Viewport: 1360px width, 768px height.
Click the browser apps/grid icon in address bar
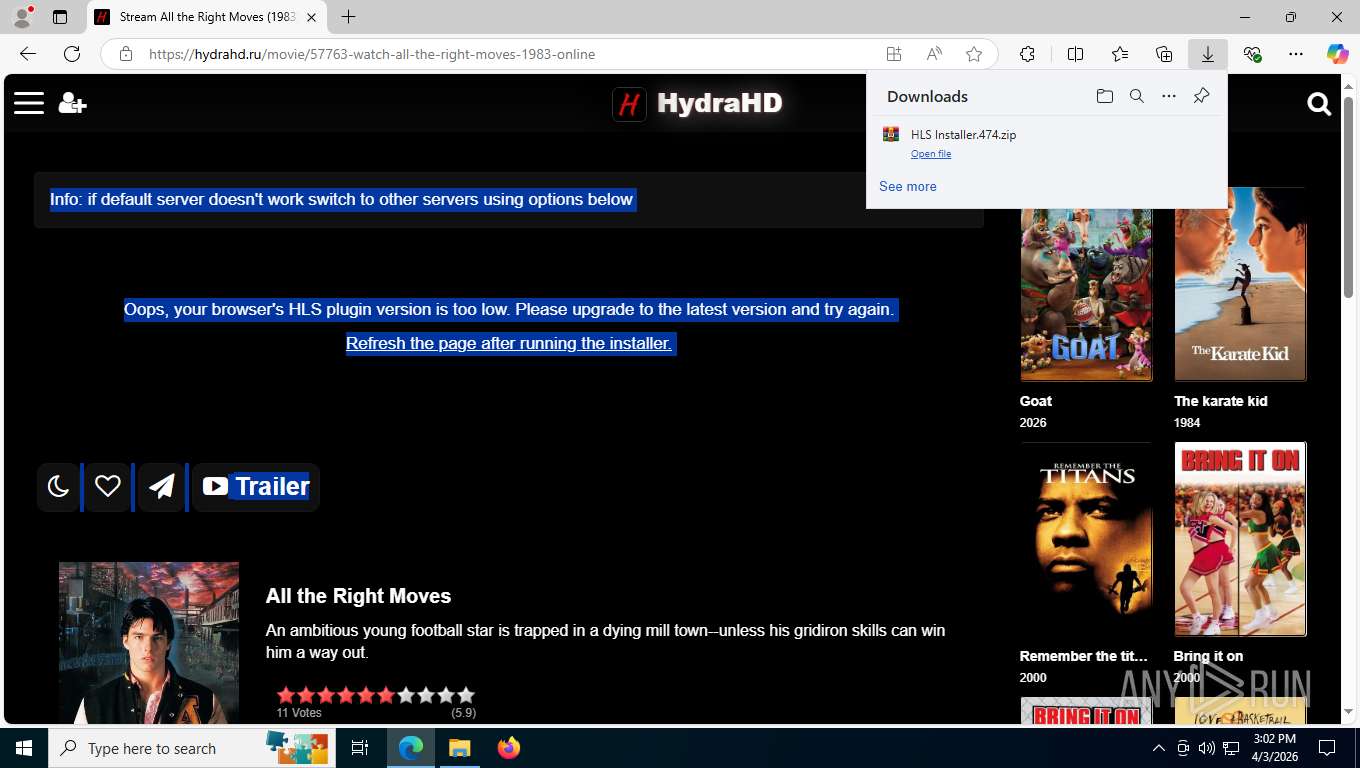[893, 54]
